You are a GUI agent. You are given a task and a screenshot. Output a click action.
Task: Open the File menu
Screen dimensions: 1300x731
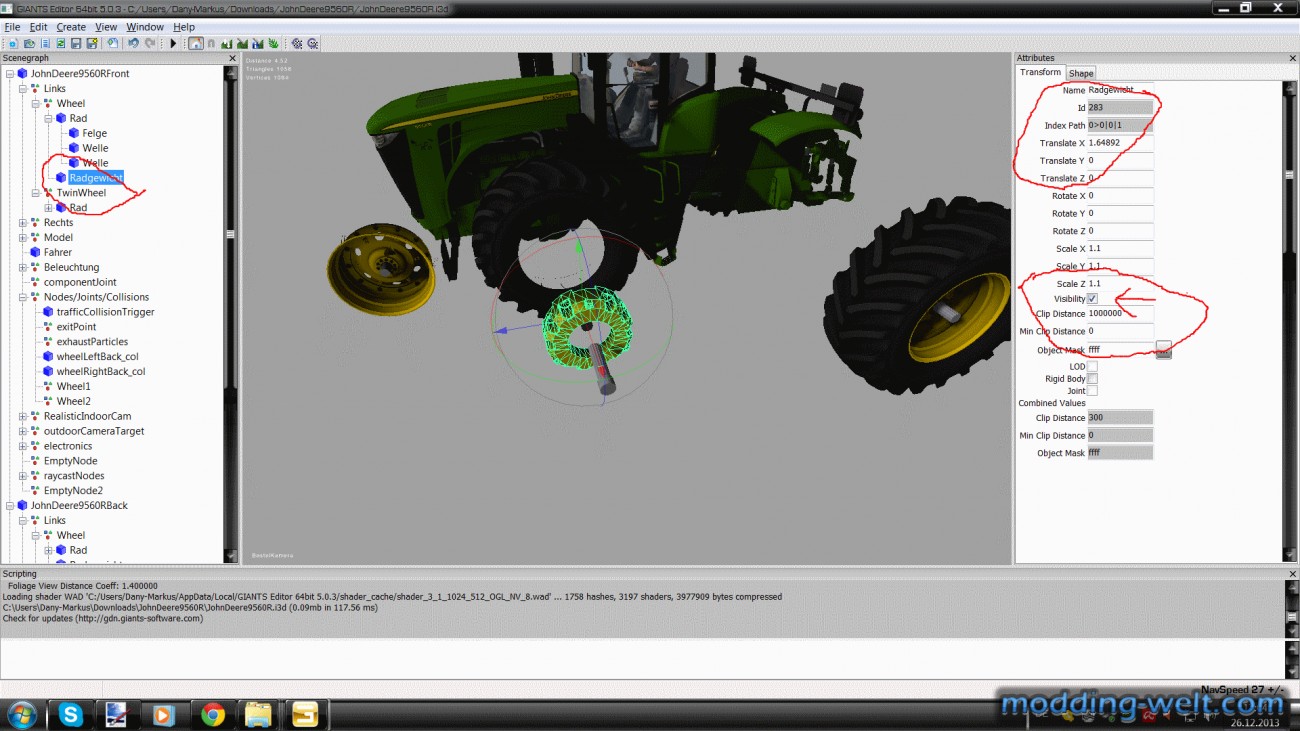(12, 27)
